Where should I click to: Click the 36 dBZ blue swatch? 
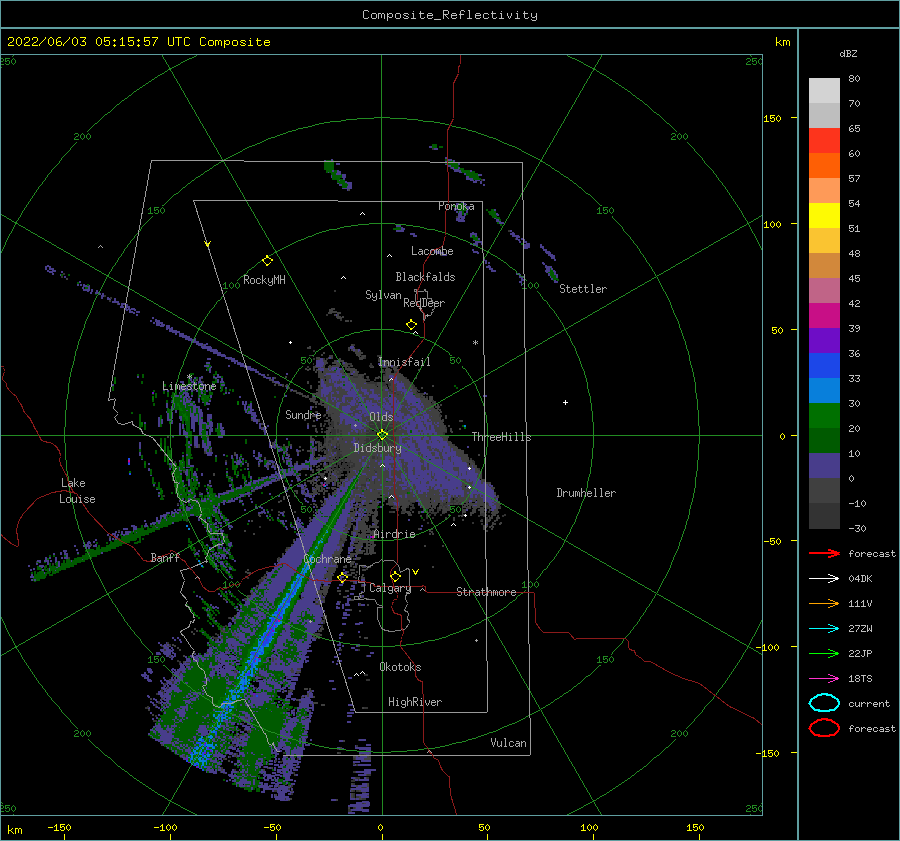coord(824,365)
